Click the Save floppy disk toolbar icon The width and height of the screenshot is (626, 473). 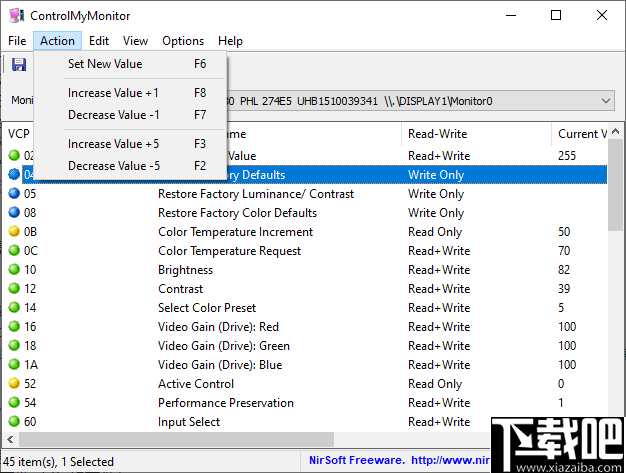pyautogui.click(x=18, y=64)
